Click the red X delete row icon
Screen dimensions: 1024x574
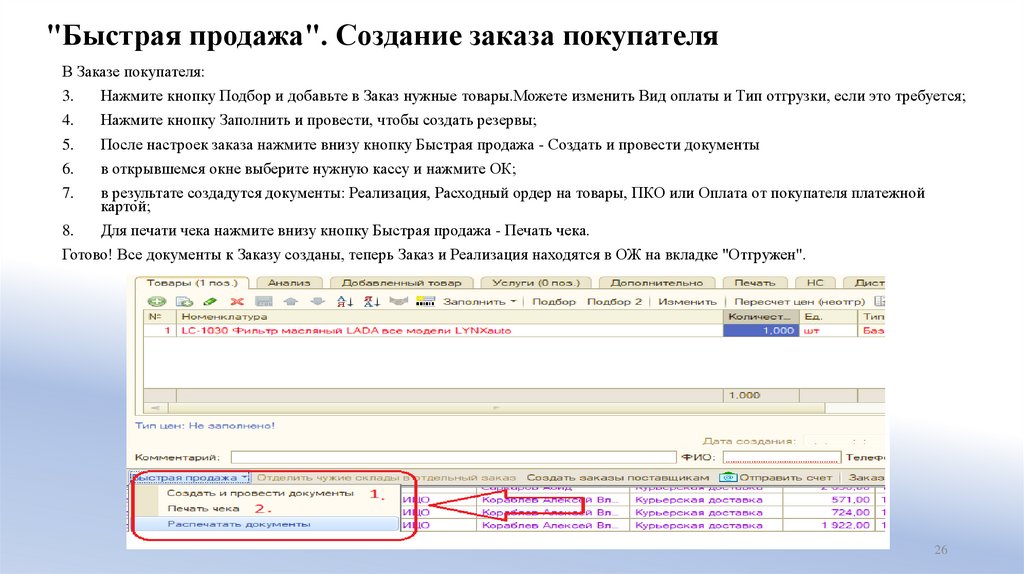[x=236, y=301]
